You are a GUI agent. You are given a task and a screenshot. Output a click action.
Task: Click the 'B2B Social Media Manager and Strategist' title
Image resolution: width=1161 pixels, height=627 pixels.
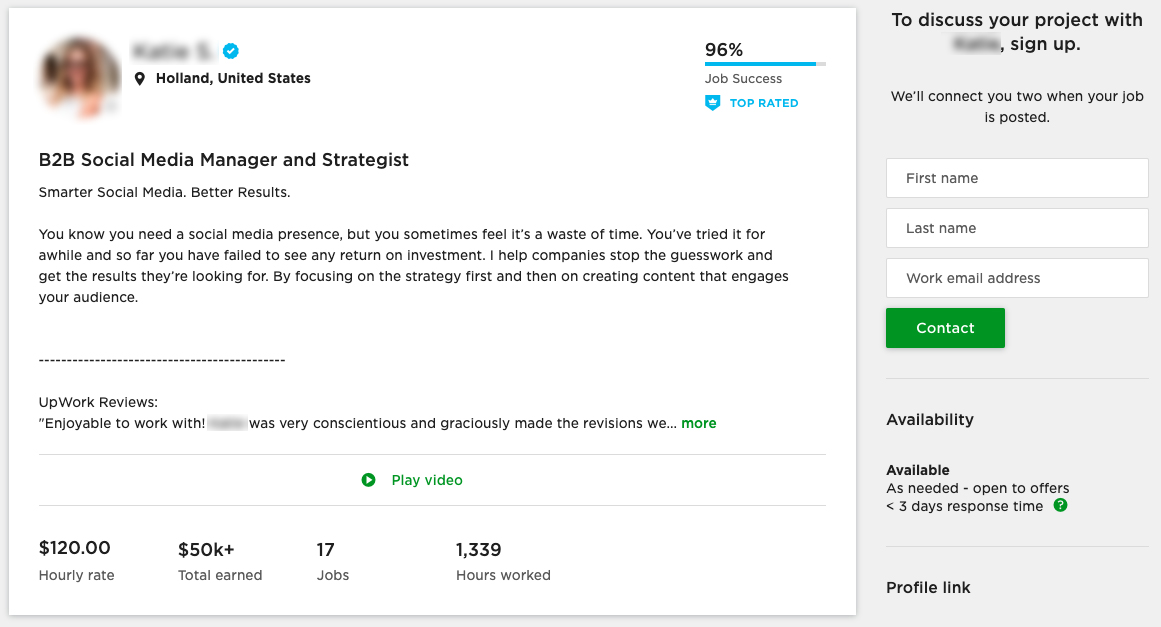(224, 160)
